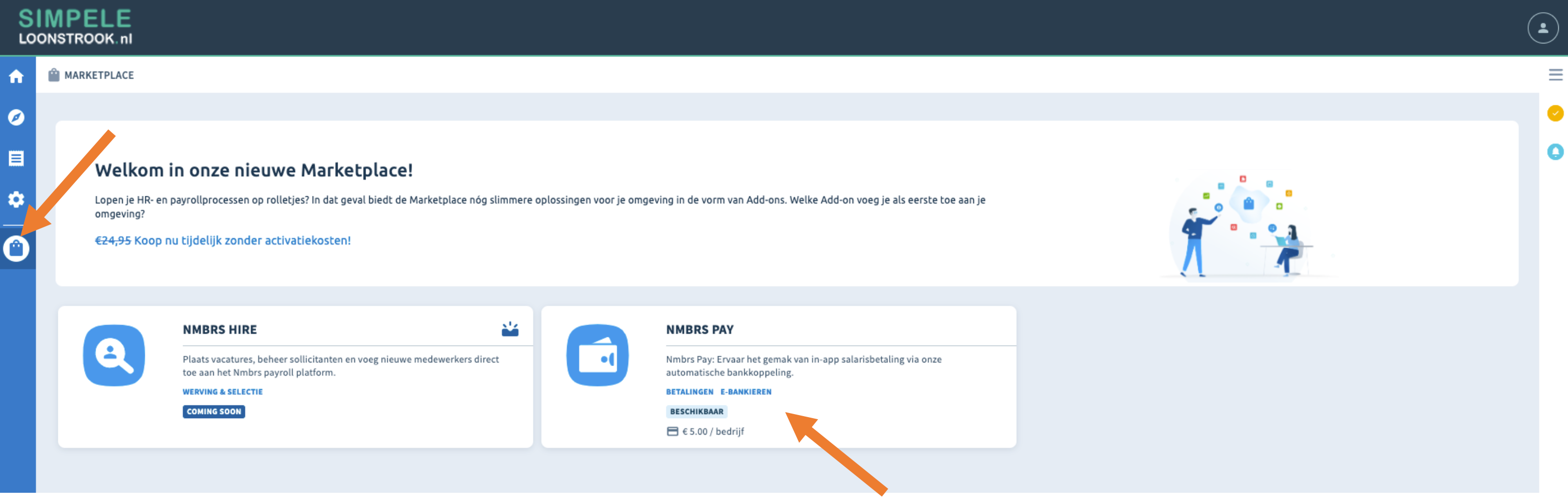1568x503 pixels.
Task: Click the Nmbrs Pay wallet icon
Action: (x=597, y=356)
